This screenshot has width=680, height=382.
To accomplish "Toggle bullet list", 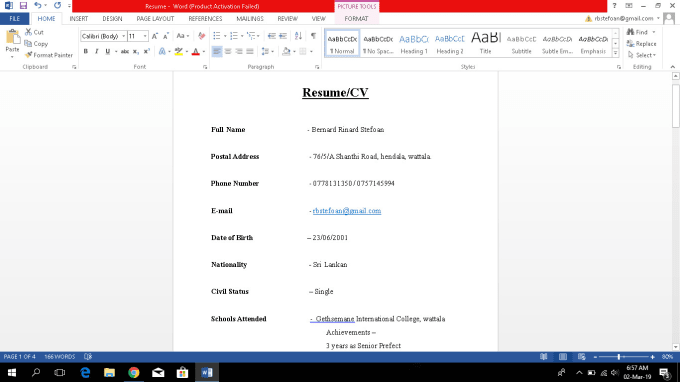I will (x=217, y=36).
